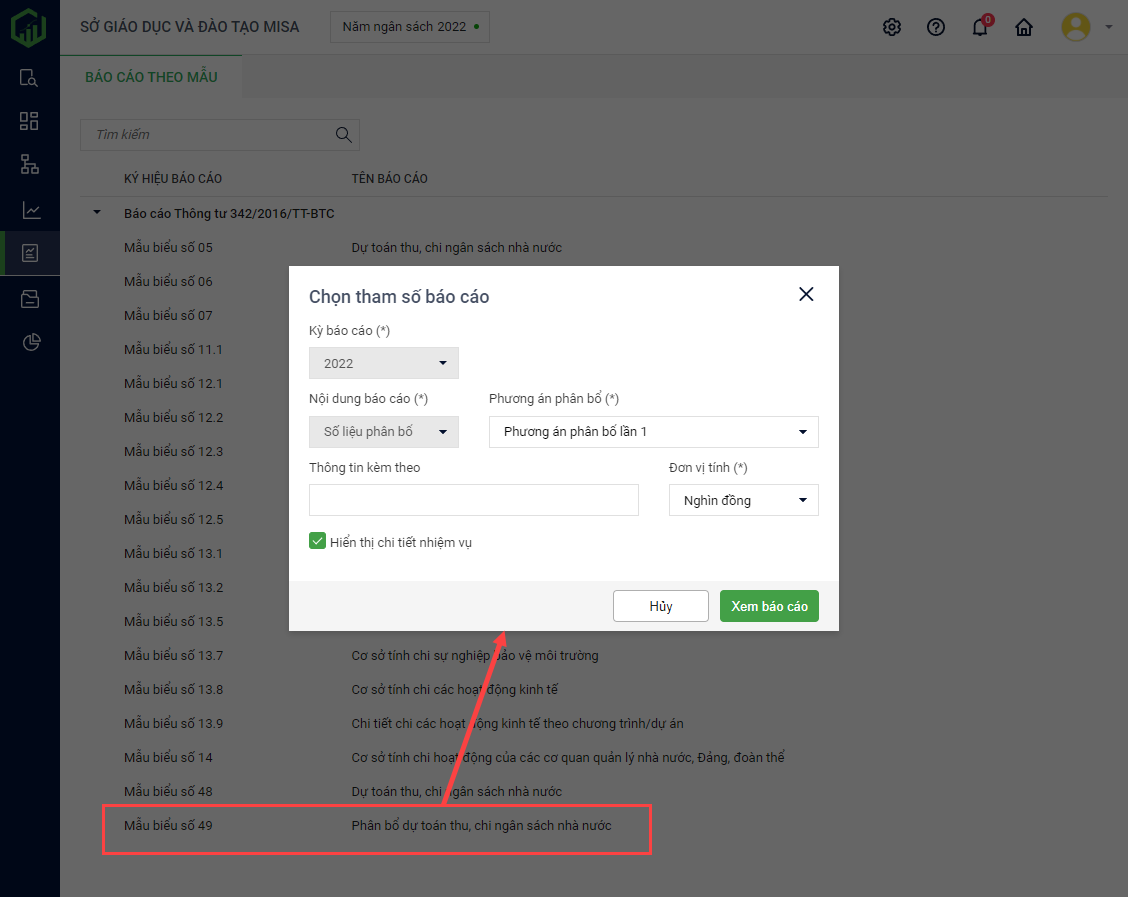The width and height of the screenshot is (1128, 897).
Task: Click the document search icon in sidebar
Action: (30, 78)
